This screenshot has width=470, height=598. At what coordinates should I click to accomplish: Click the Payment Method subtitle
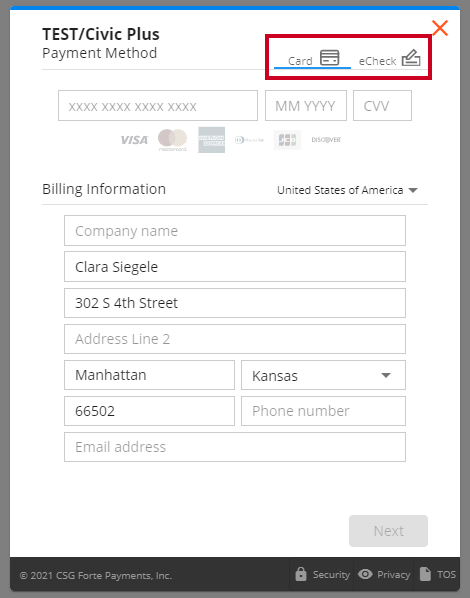pyautogui.click(x=100, y=53)
